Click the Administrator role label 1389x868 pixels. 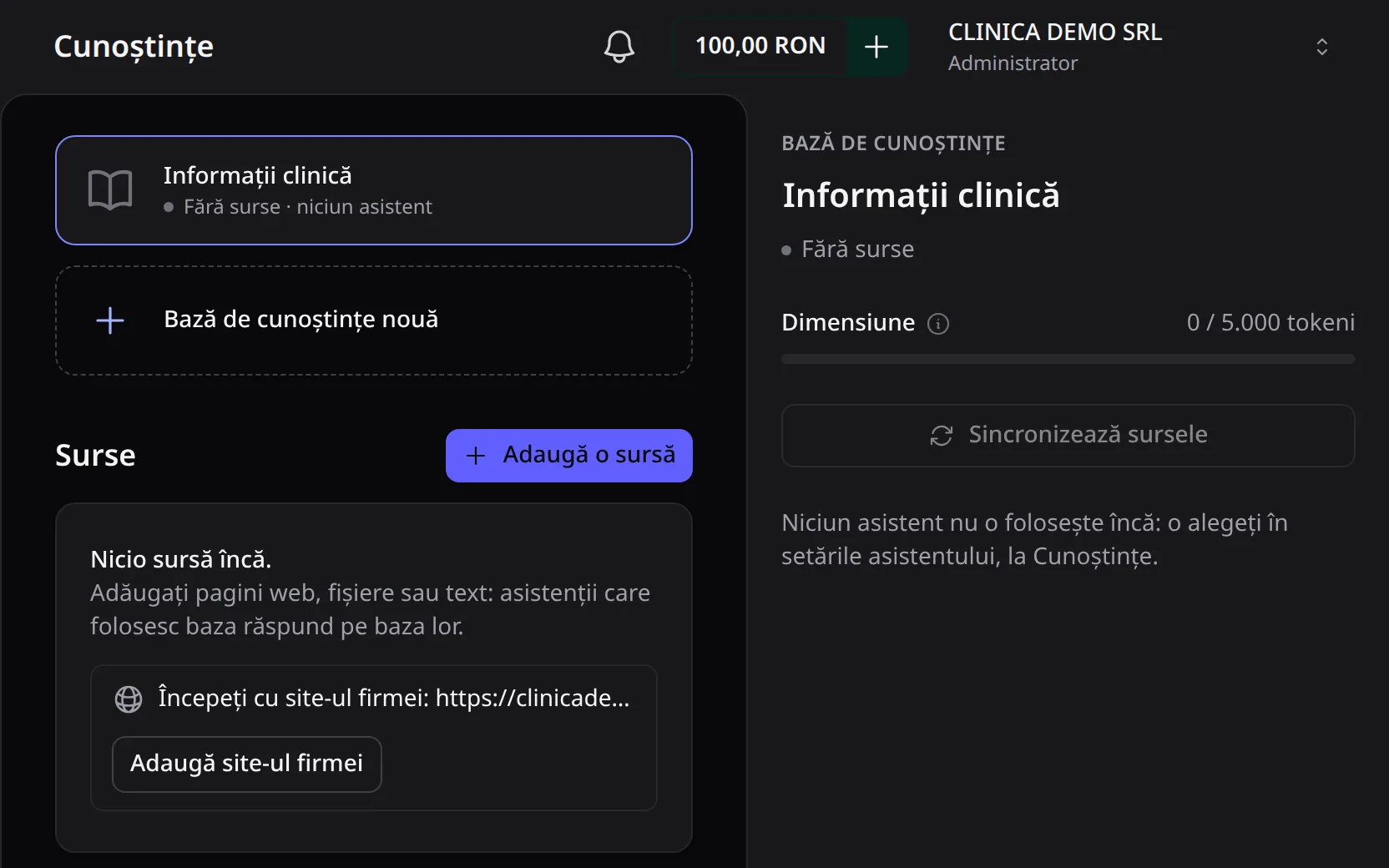(x=1013, y=63)
